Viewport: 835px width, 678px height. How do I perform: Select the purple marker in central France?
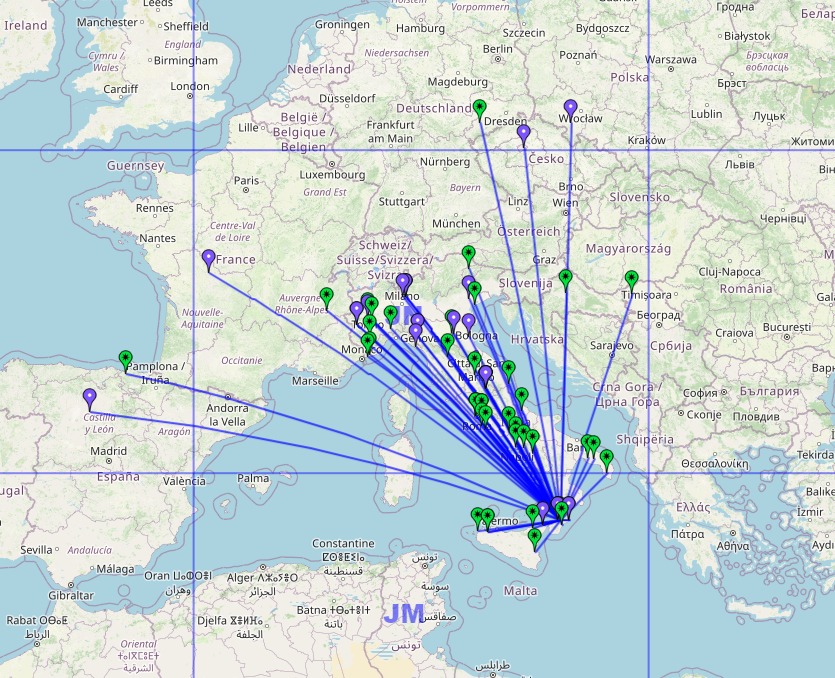(x=209, y=259)
